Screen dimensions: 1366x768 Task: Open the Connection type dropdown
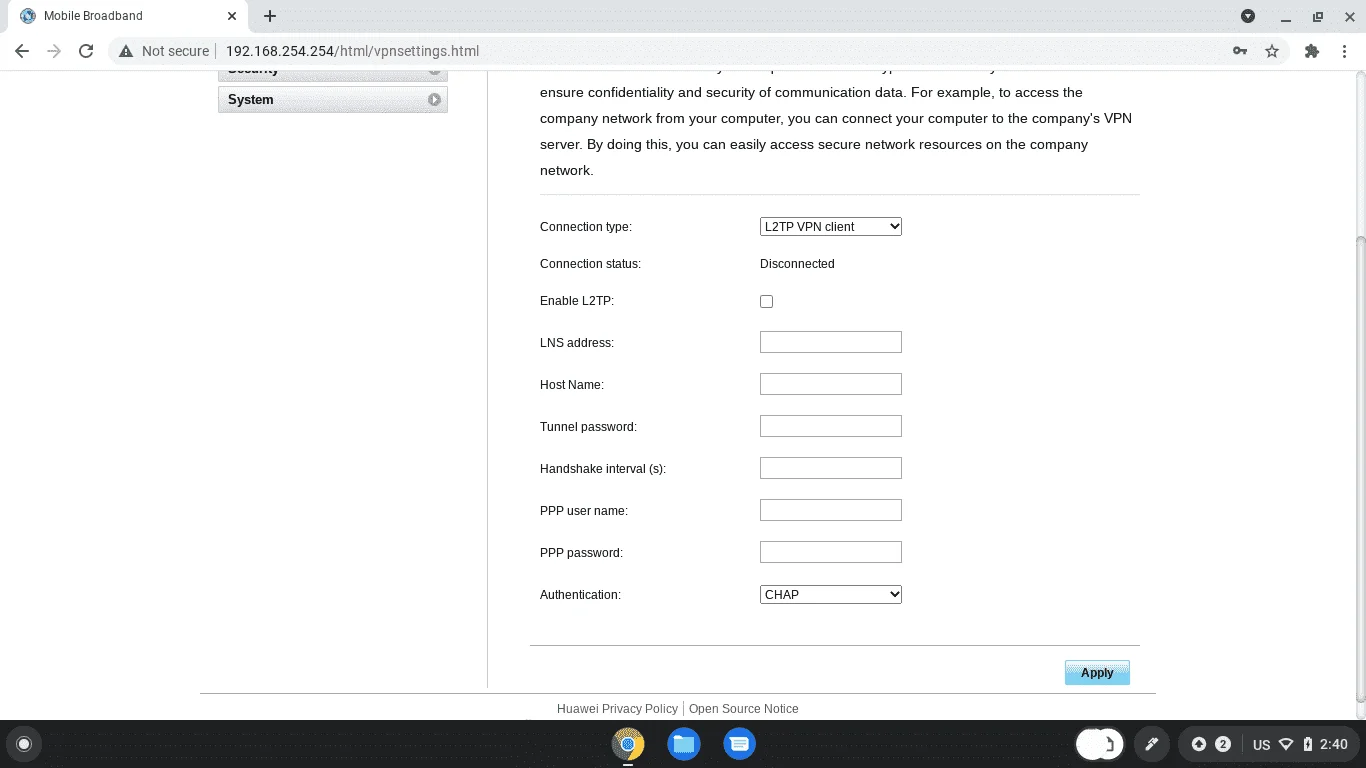pyautogui.click(x=831, y=227)
